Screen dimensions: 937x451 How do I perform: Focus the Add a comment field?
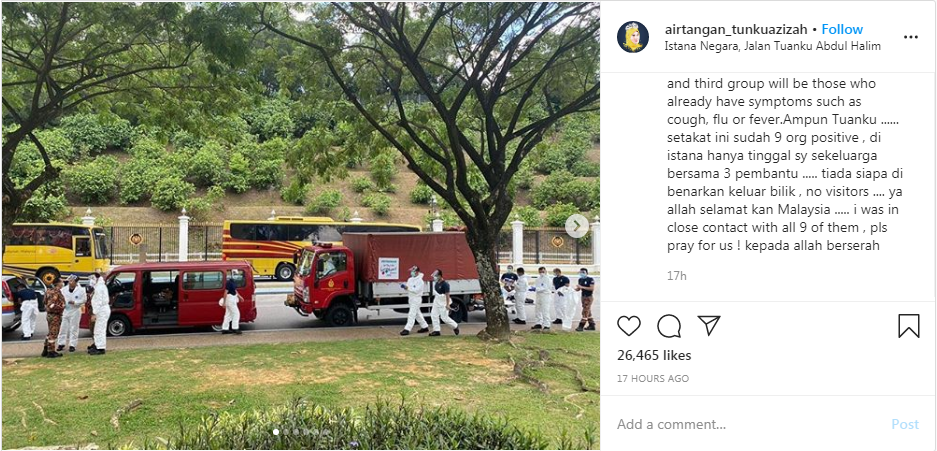[x=747, y=424]
